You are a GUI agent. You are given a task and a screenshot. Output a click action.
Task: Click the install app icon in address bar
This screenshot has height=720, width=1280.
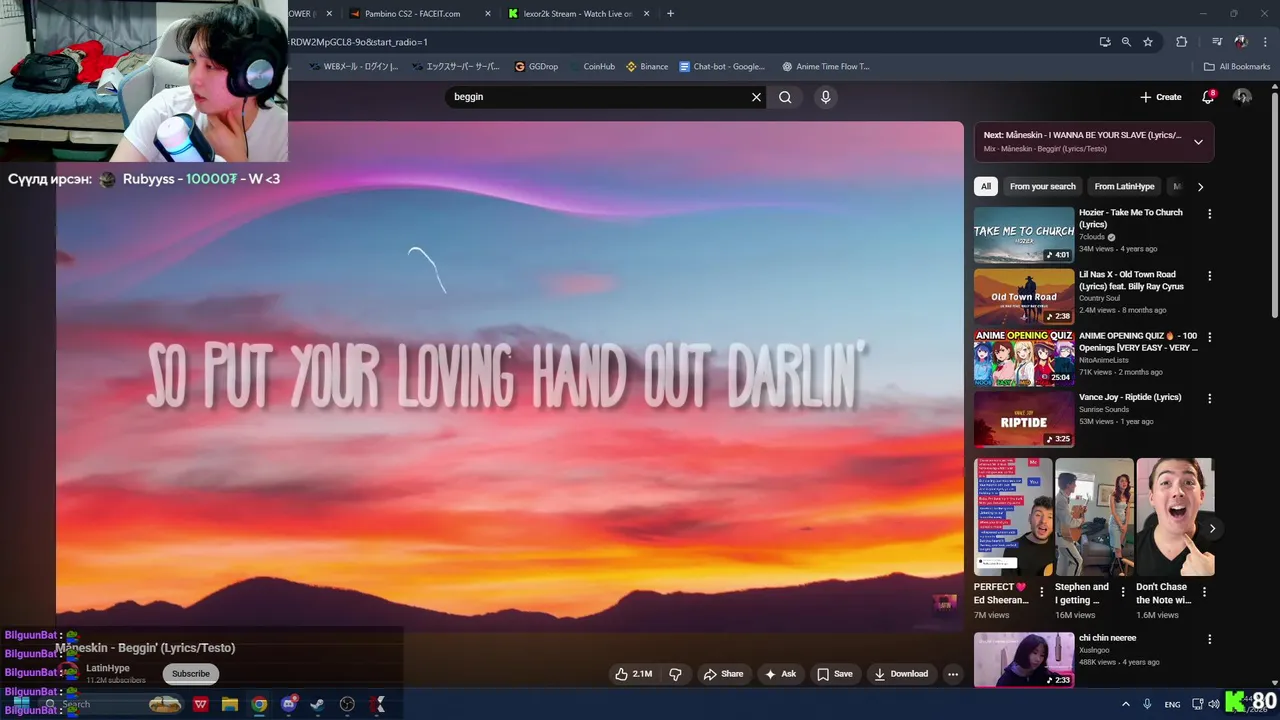pos(1105,42)
